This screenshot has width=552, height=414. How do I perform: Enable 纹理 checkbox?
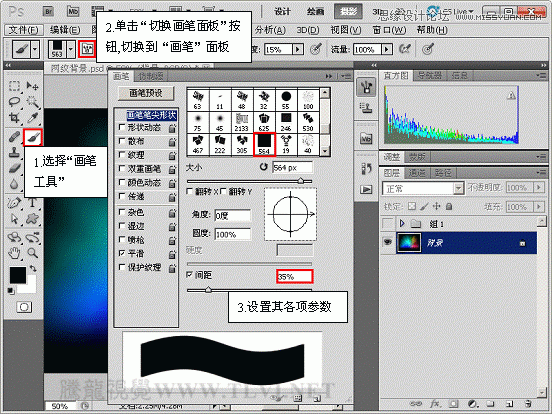tap(122, 155)
